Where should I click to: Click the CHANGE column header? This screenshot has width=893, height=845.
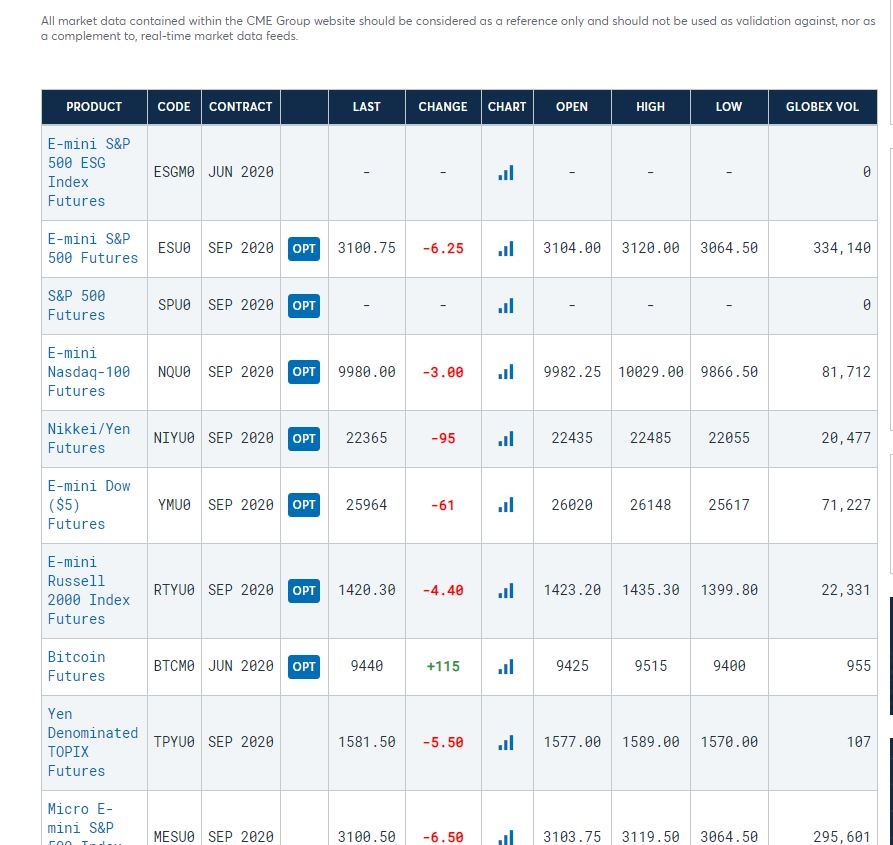coord(443,107)
